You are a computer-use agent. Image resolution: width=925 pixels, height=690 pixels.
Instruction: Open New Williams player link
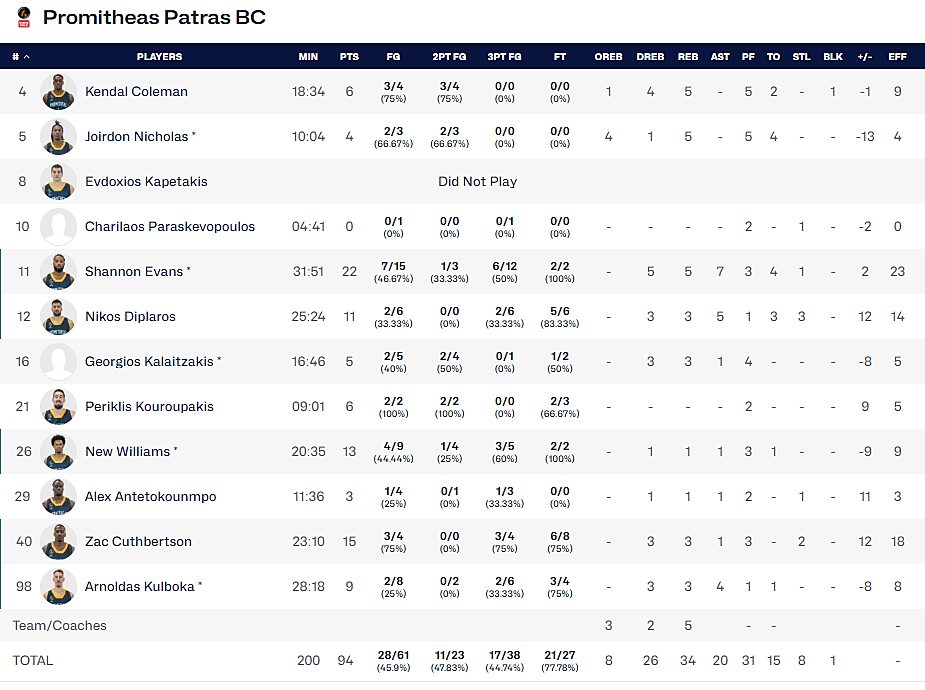127,452
